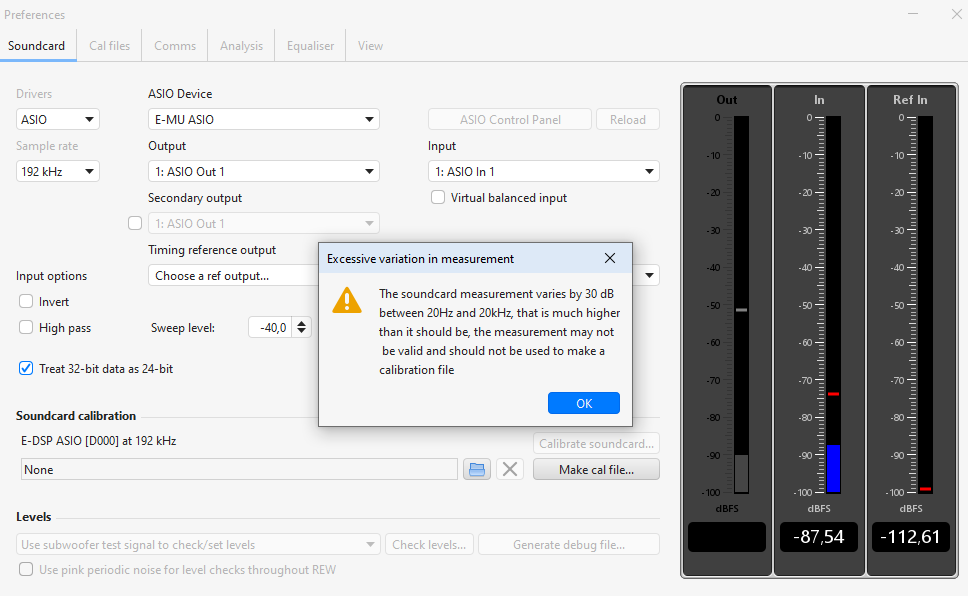Viewport: 968px width, 596px height.
Task: Uncheck Treat 32-bit data as 24-bit
Action: [x=26, y=369]
